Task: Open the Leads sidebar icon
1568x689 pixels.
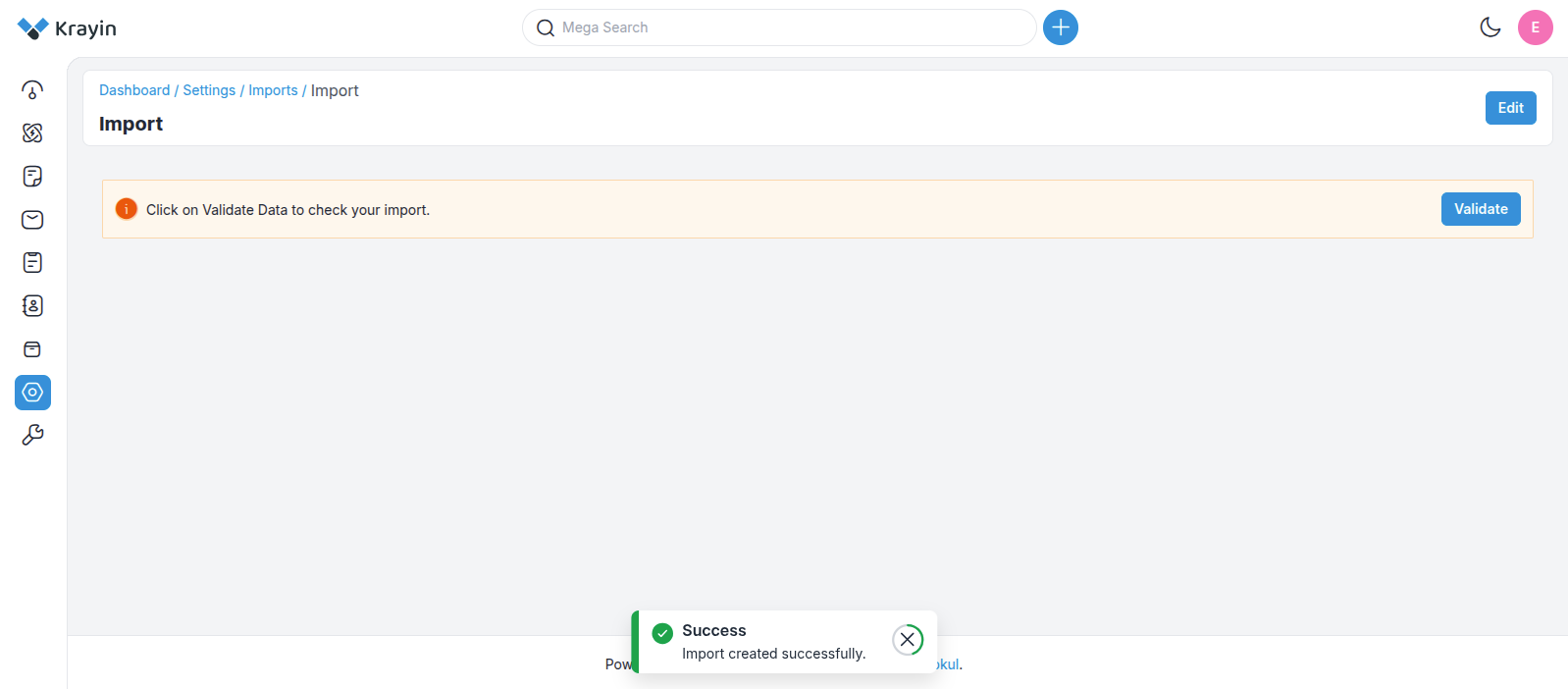Action: (32, 133)
